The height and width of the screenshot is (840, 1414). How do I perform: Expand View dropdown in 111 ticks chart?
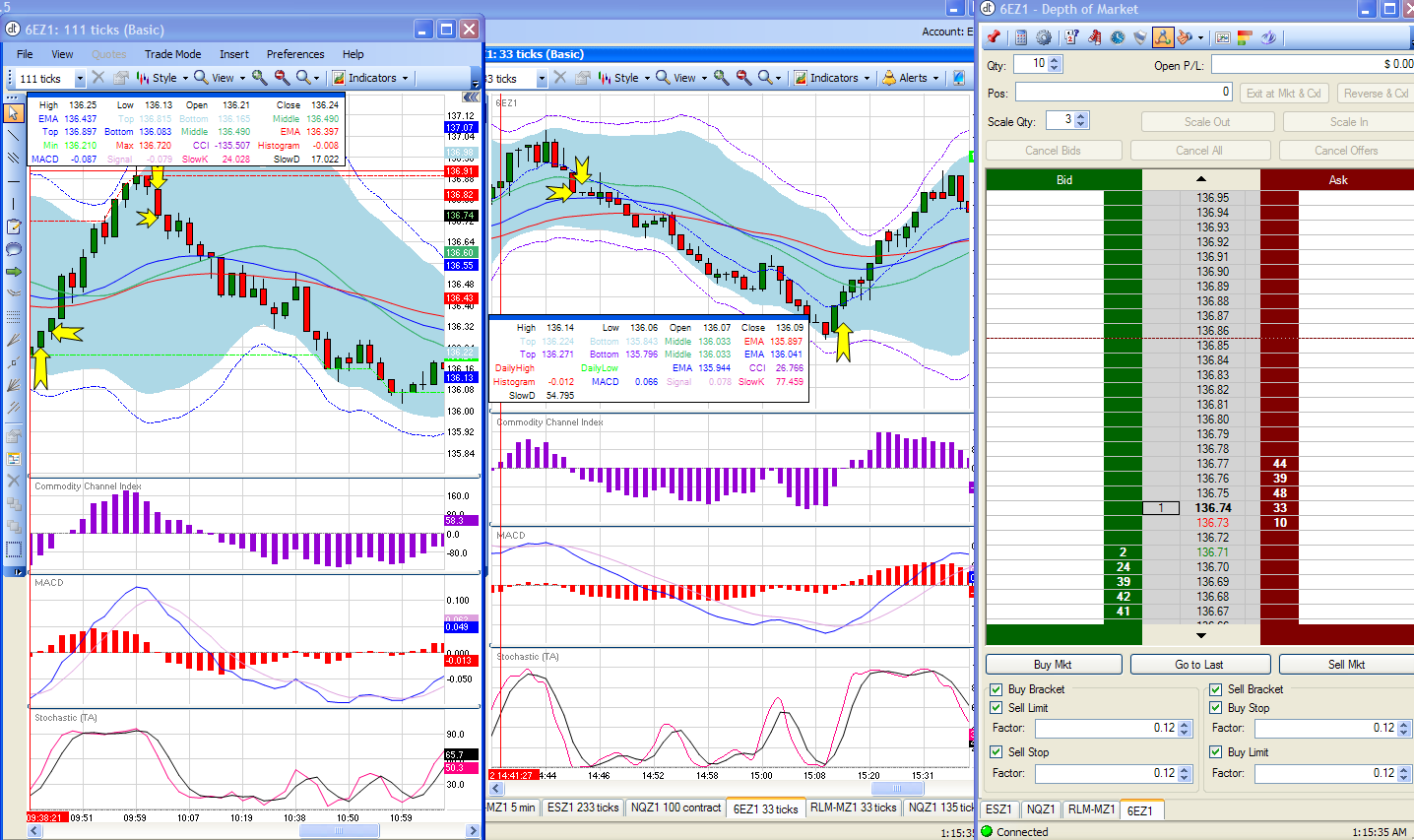(242, 79)
